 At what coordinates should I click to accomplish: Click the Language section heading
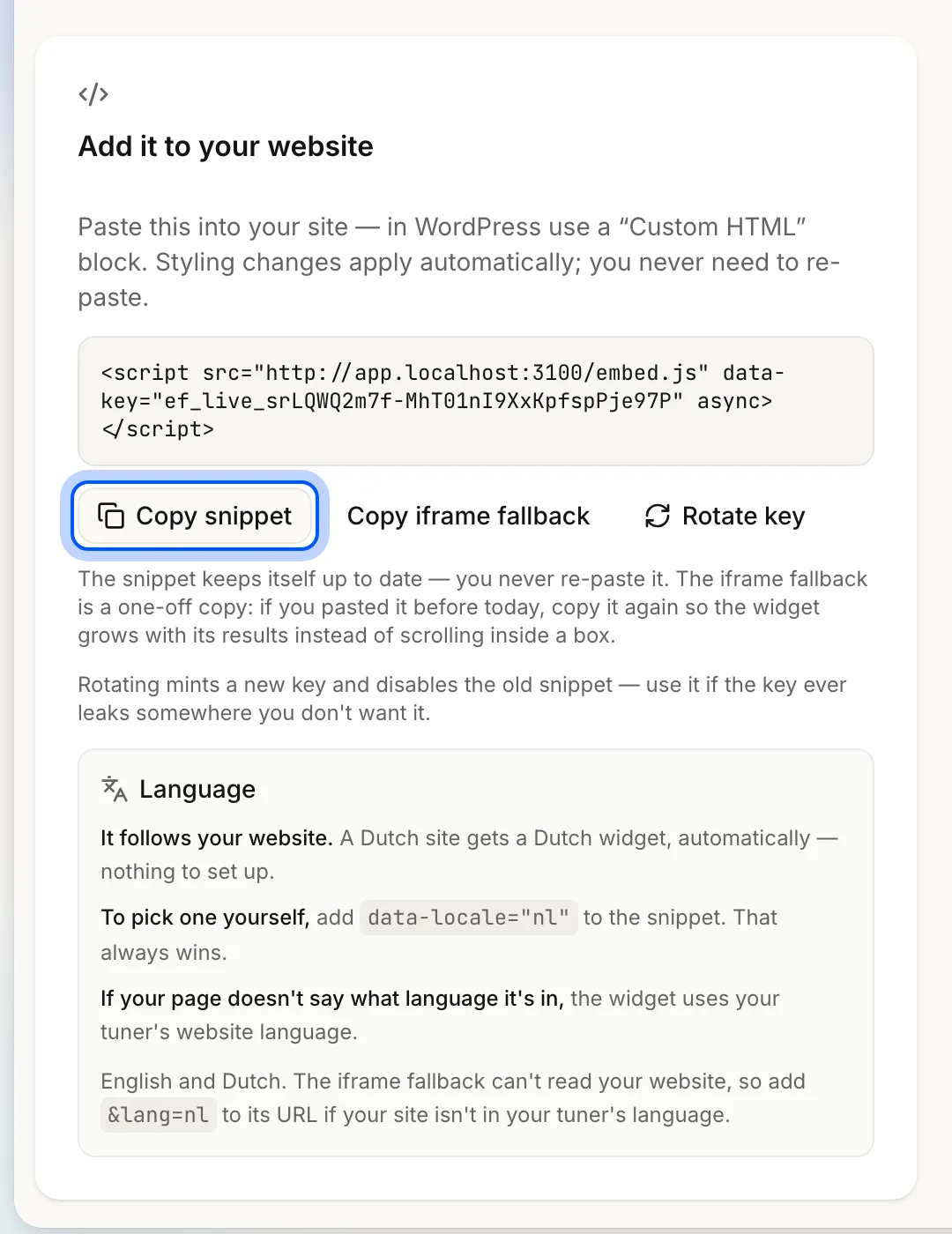click(197, 789)
